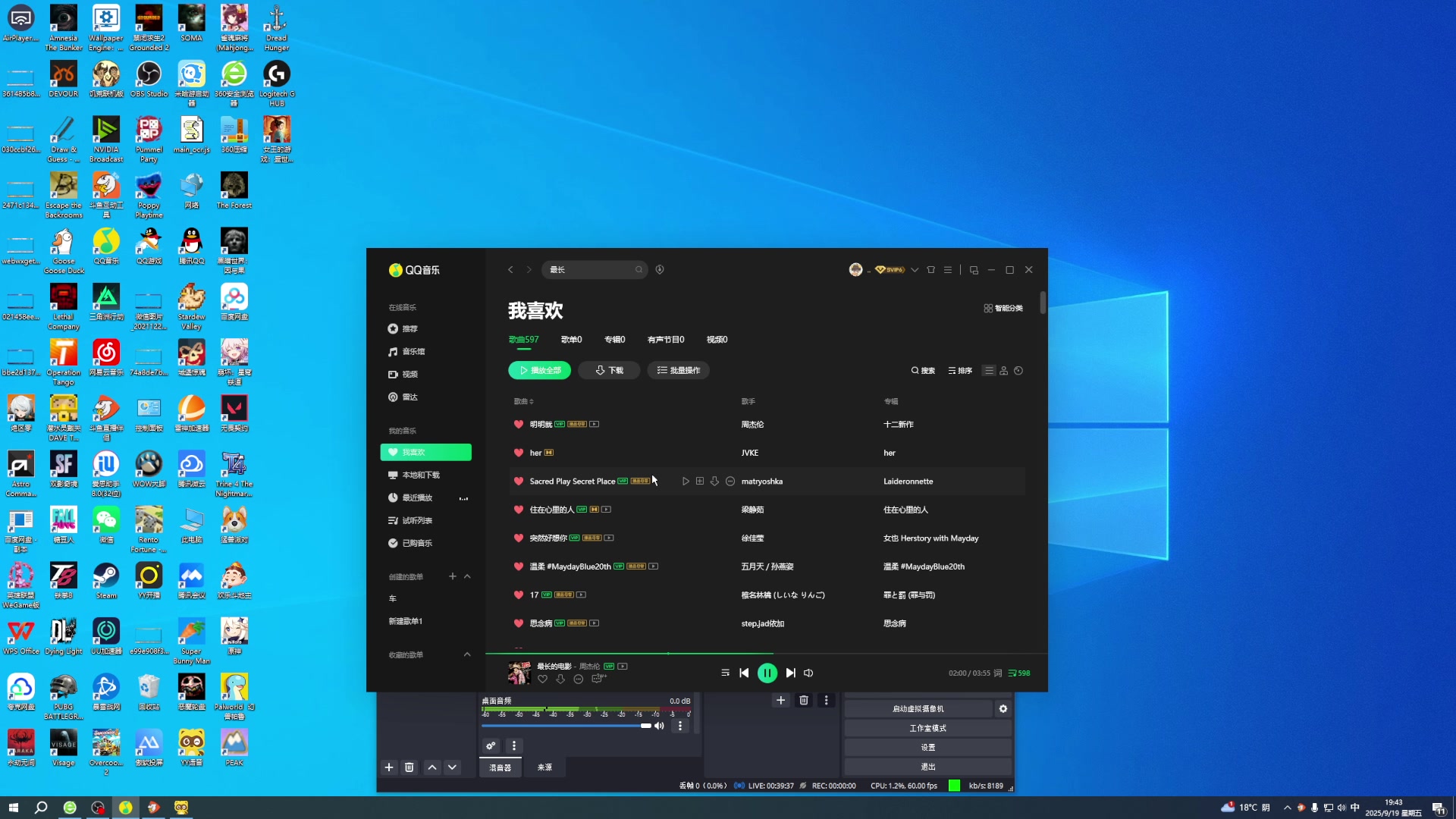Image resolution: width=1456 pixels, height=819 pixels.
Task: Select OBS 来源 tab
Action: click(x=544, y=767)
